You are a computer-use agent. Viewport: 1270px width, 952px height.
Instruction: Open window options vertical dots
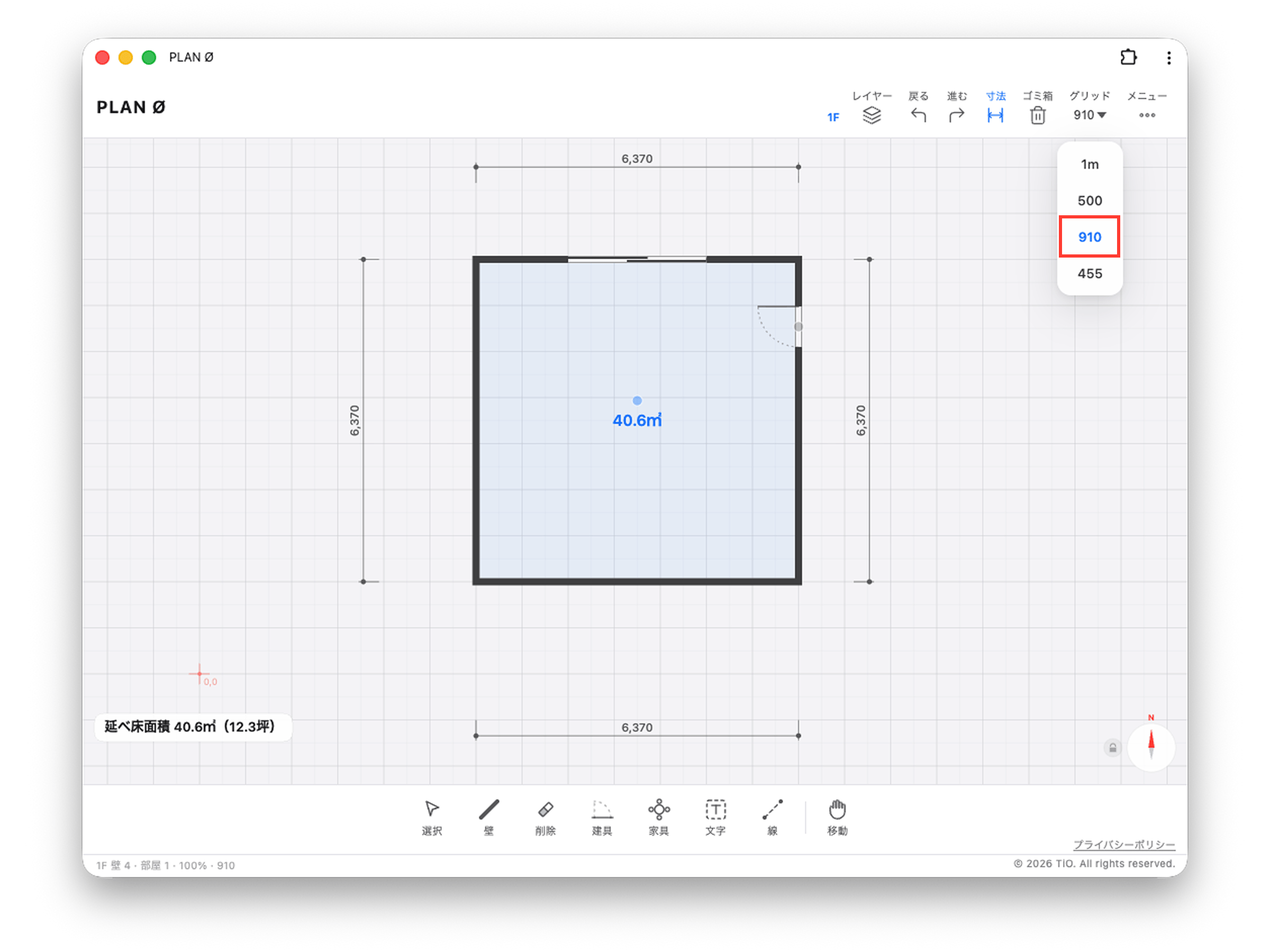1168,57
